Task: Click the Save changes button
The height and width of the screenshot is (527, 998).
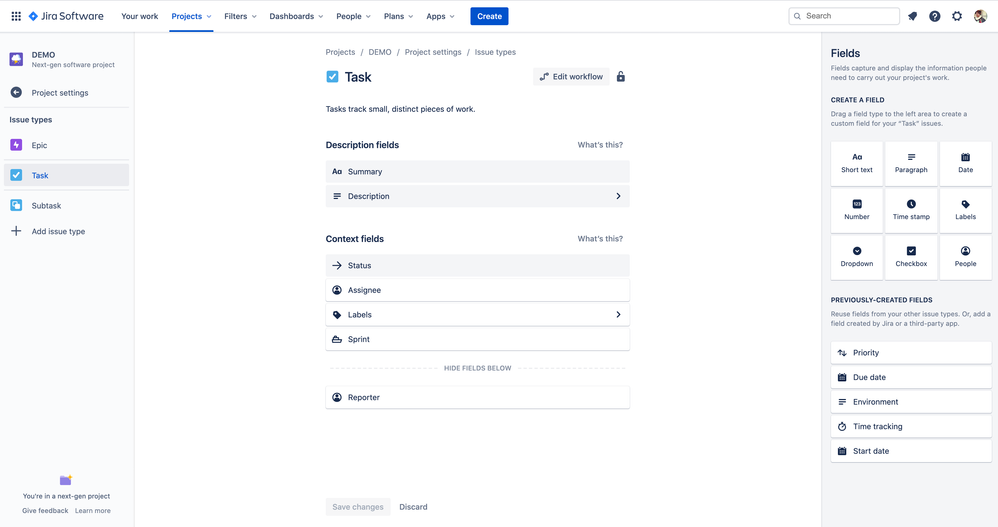Action: coord(358,507)
